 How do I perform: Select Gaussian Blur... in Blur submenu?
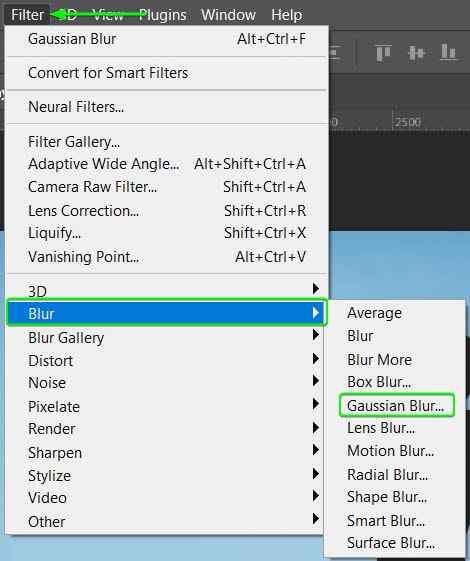pyautogui.click(x=396, y=406)
